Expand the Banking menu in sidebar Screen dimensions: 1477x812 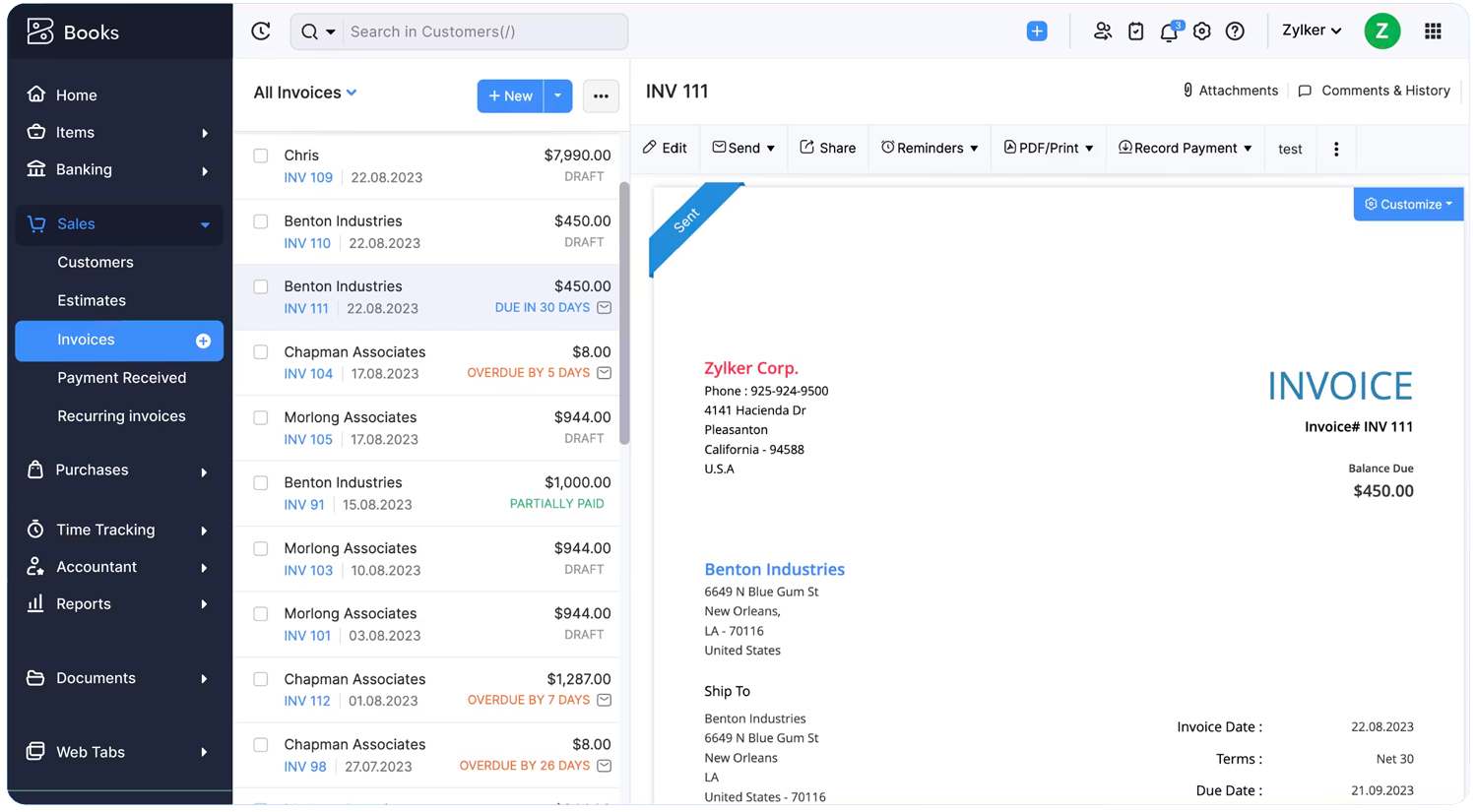click(205, 171)
